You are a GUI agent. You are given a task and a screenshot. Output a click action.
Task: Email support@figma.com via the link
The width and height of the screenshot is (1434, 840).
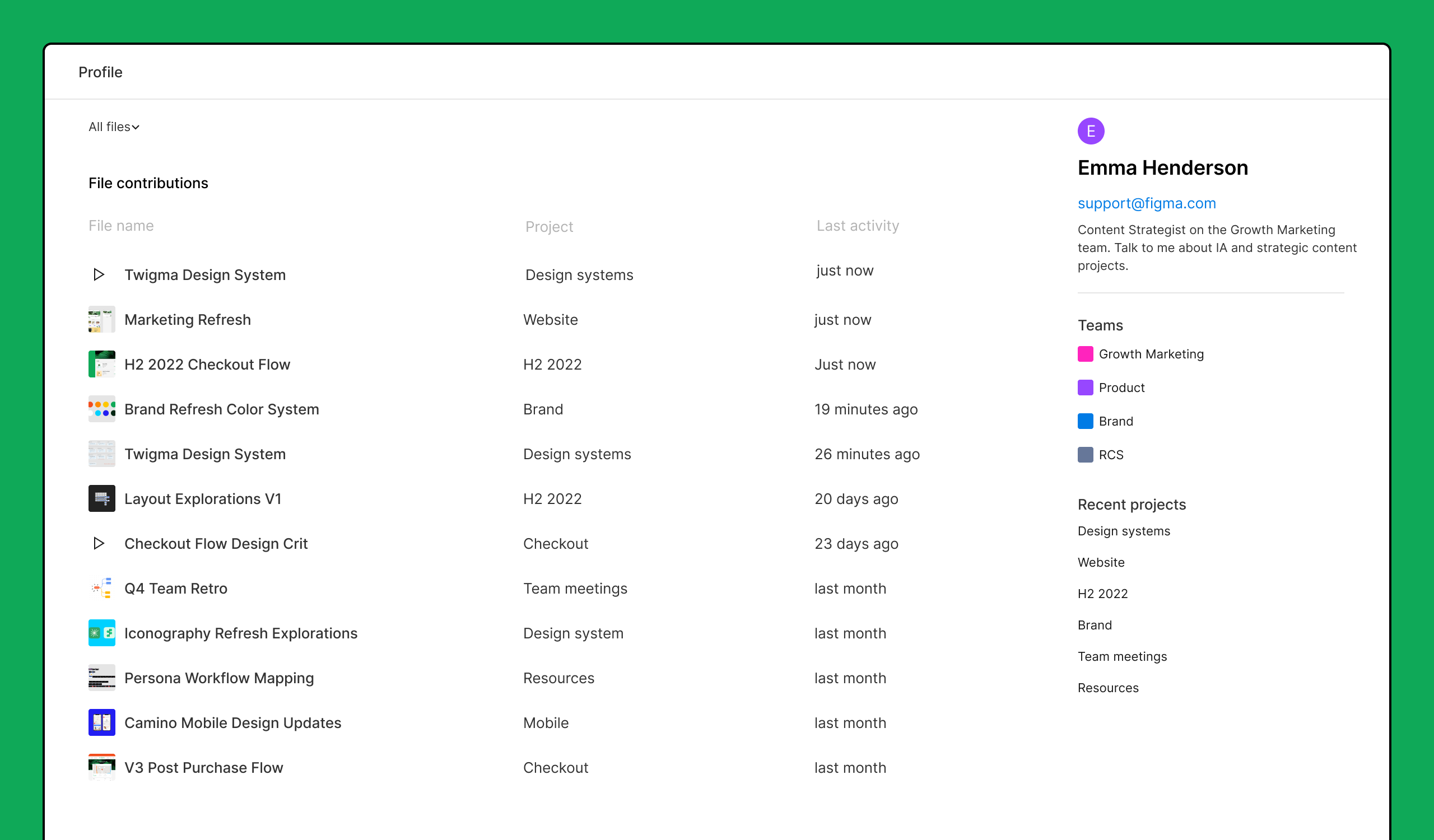[x=1147, y=203]
